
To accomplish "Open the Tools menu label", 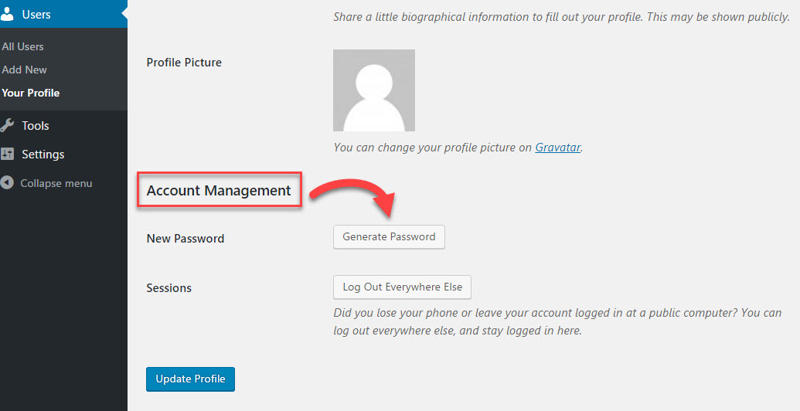I will (35, 126).
